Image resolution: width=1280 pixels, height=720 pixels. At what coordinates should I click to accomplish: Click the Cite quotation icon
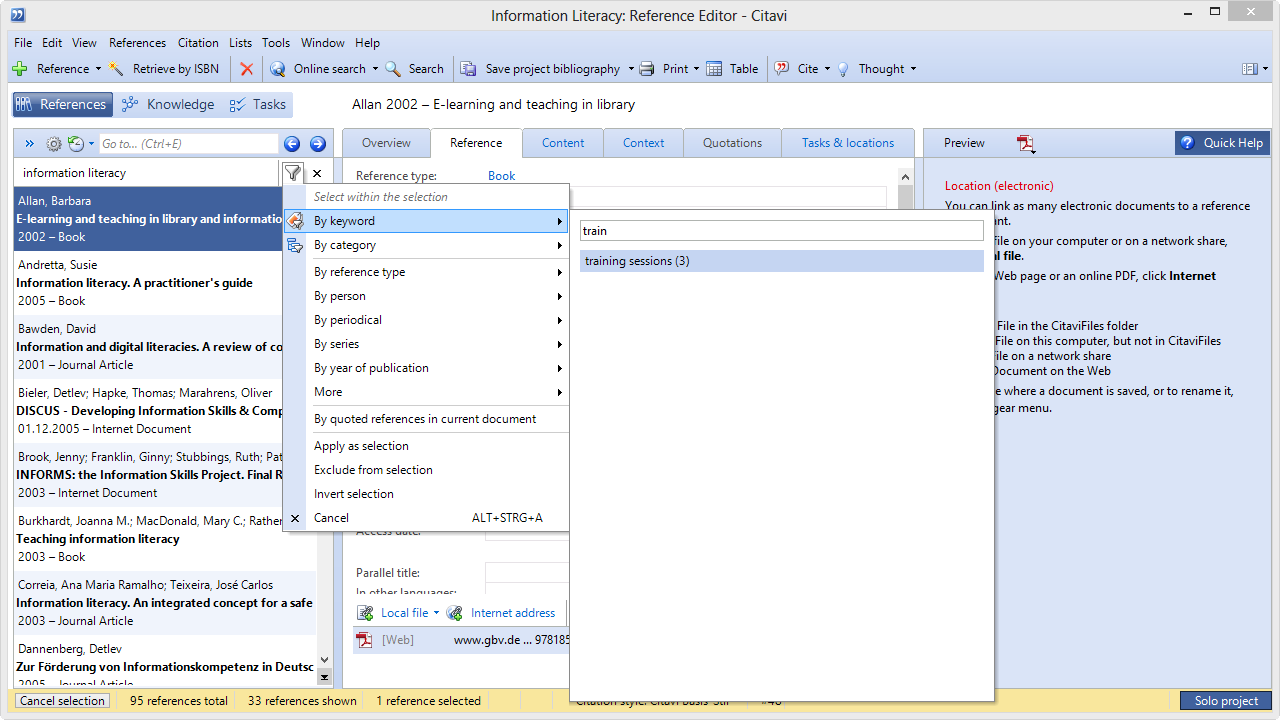coord(782,69)
